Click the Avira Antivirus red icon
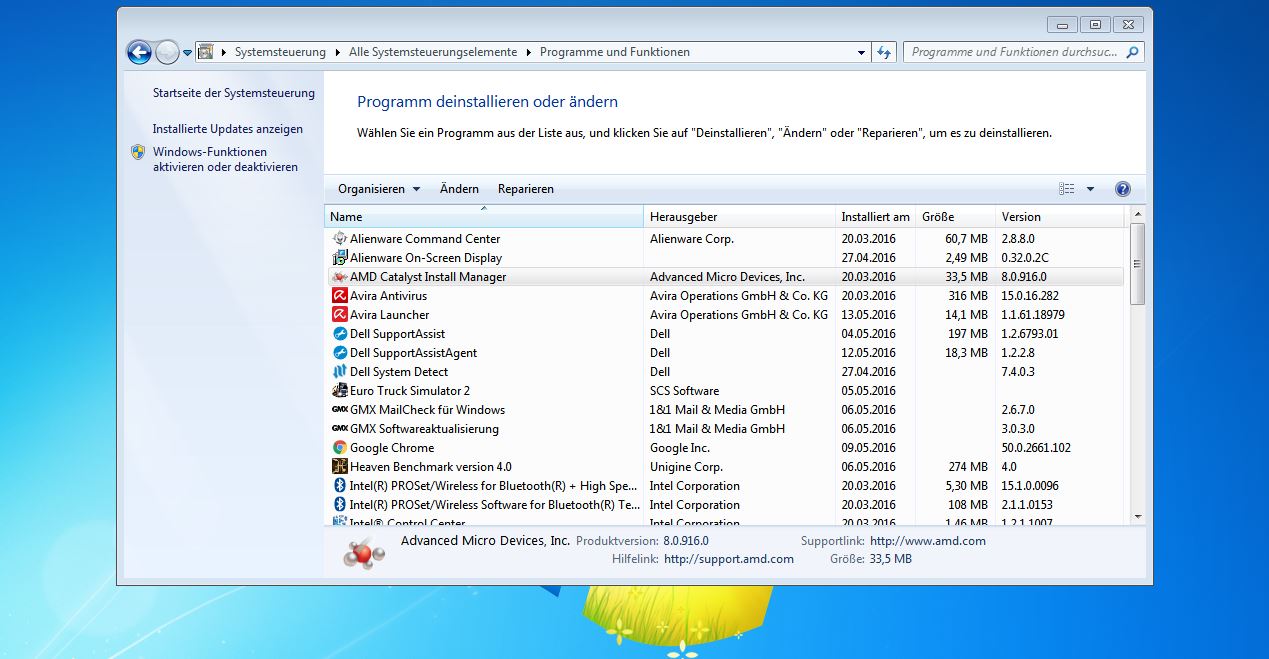 tap(339, 296)
